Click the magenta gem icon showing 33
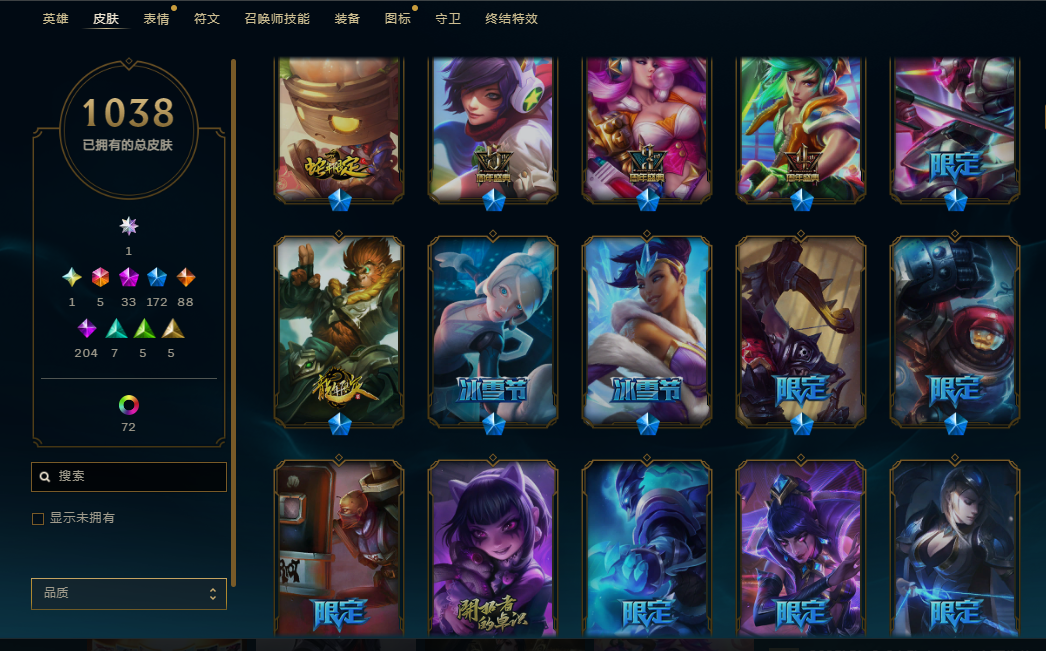1046x651 pixels. [x=129, y=277]
